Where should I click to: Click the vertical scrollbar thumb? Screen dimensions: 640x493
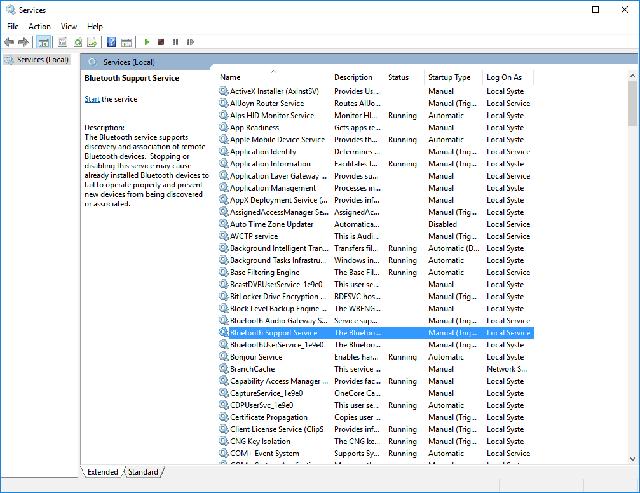(632, 103)
